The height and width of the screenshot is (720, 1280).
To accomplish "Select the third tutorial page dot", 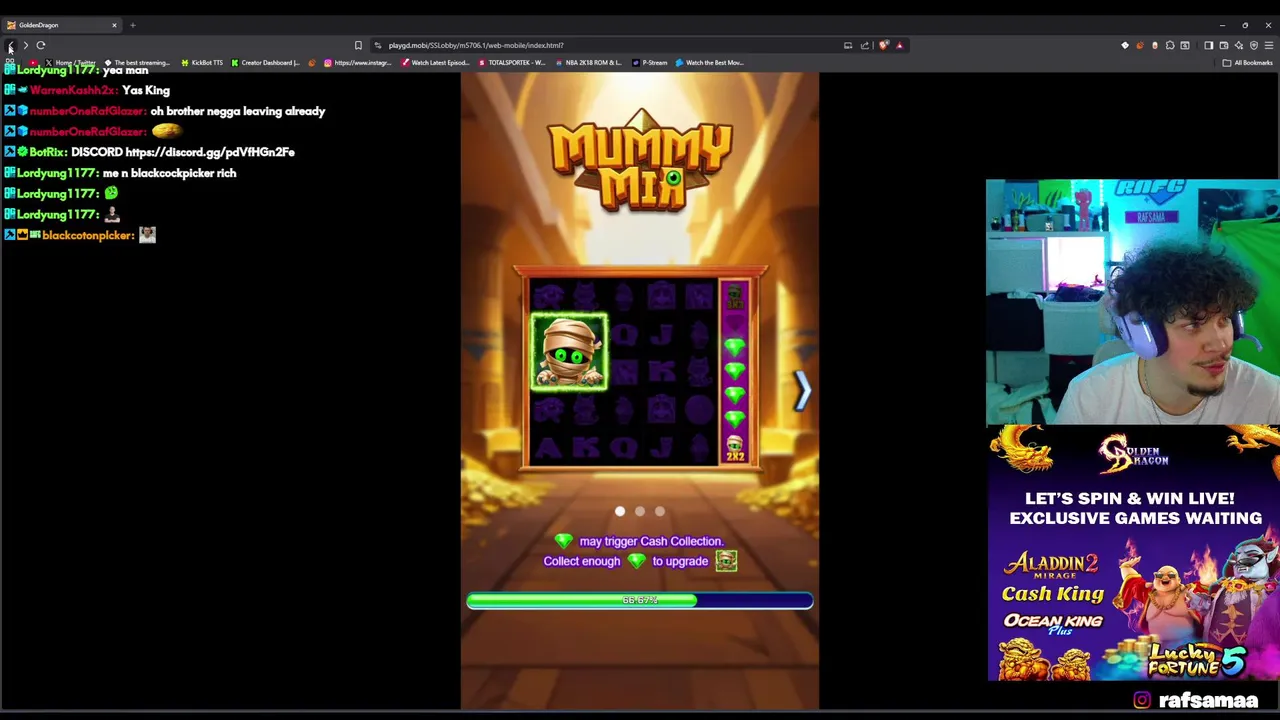I will pyautogui.click(x=660, y=511).
